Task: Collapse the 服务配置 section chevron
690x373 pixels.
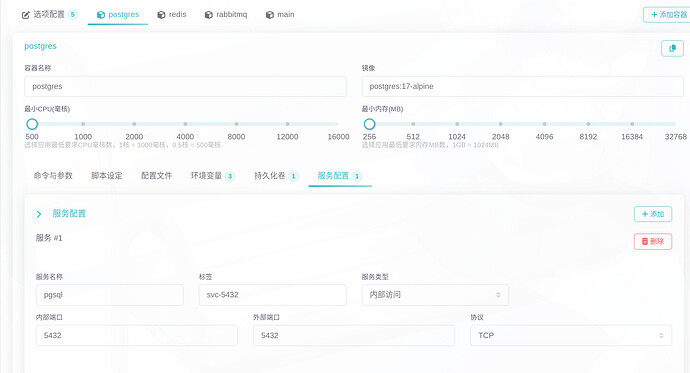Action: pyautogui.click(x=39, y=214)
